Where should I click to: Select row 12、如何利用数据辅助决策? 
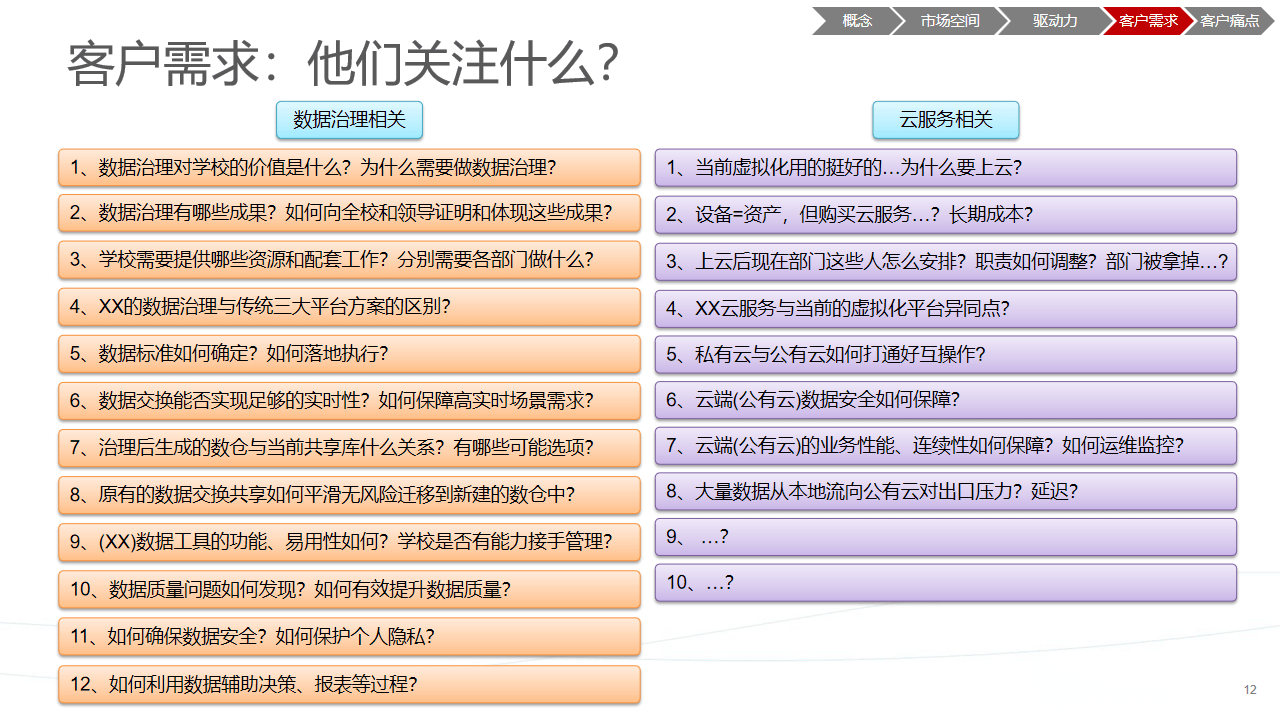(x=349, y=685)
